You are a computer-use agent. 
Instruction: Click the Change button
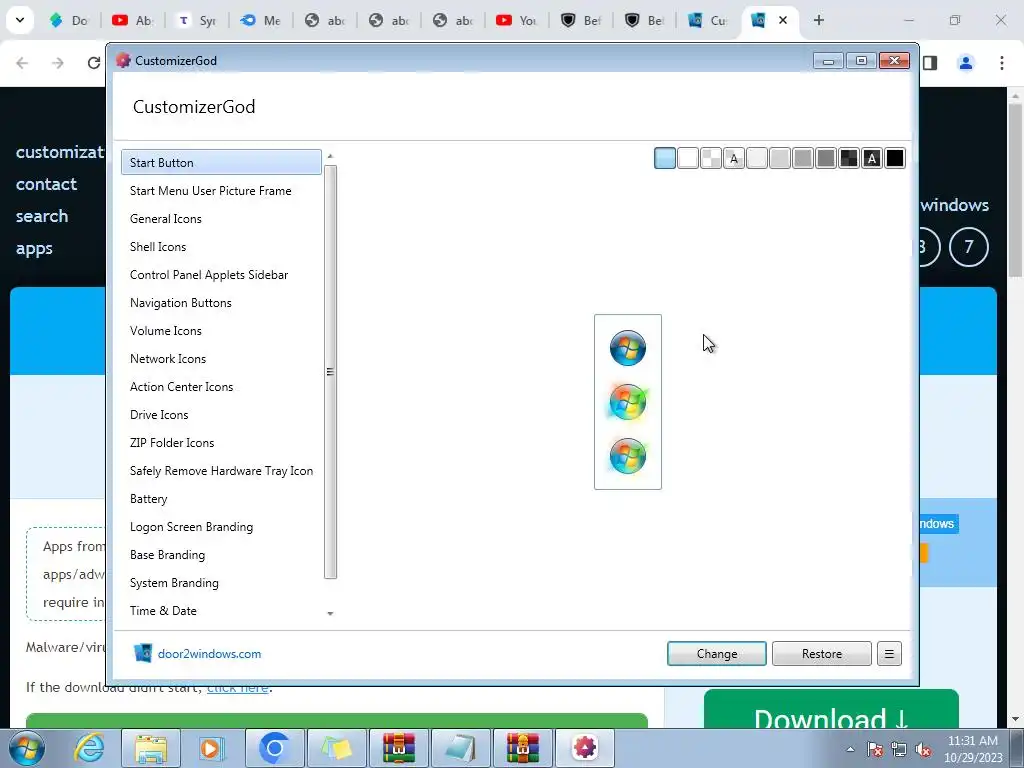tap(716, 654)
